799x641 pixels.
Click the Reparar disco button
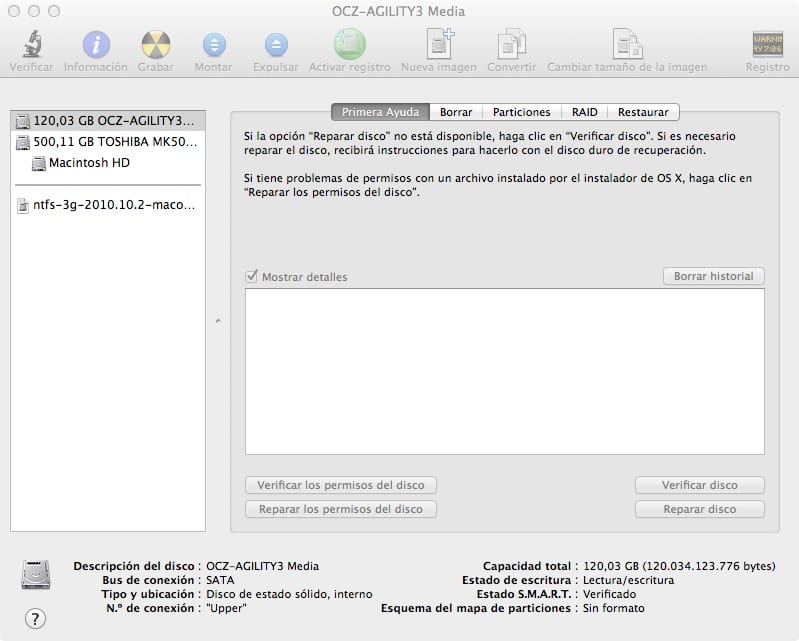click(x=699, y=509)
